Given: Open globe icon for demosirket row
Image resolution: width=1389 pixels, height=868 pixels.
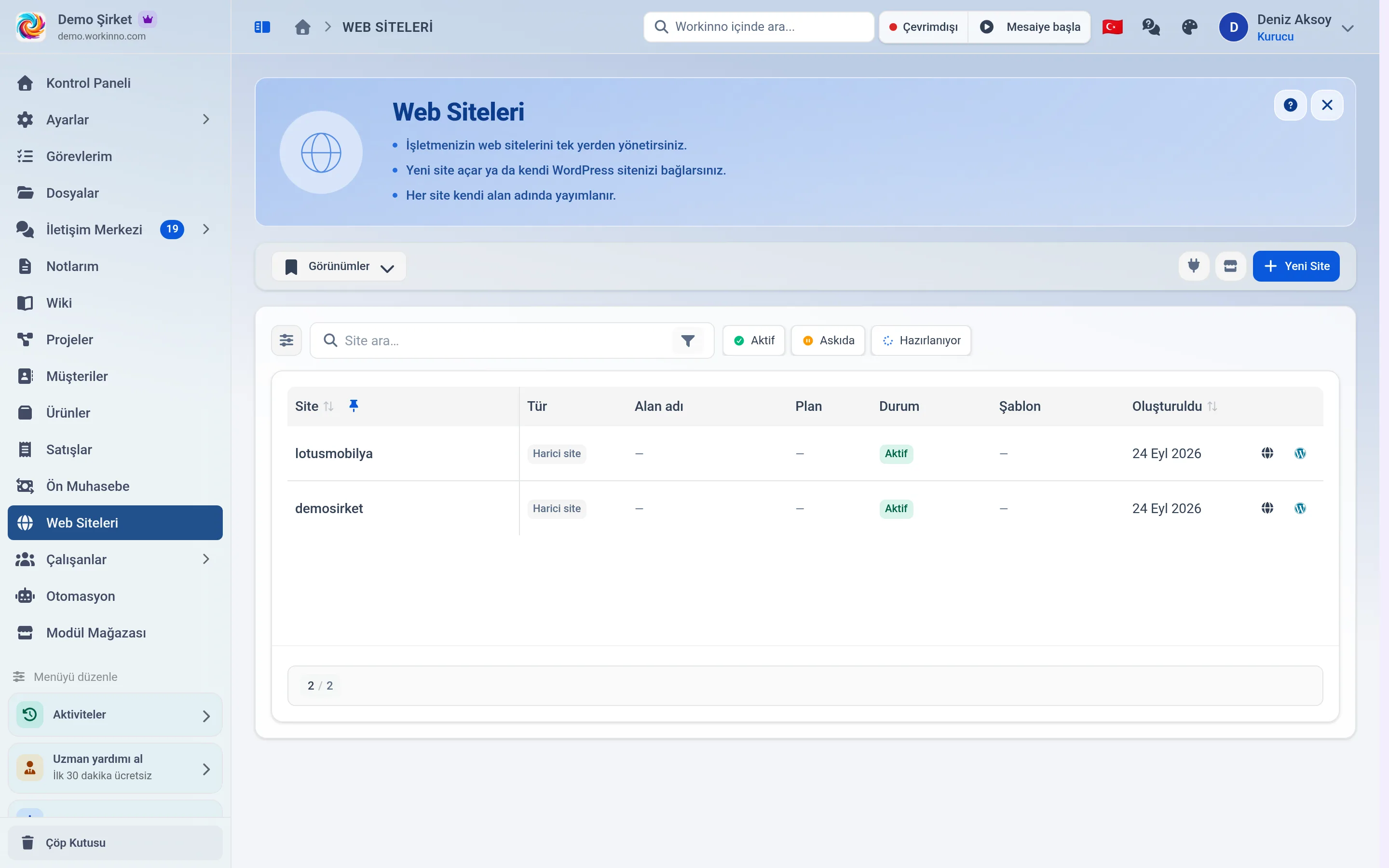Looking at the screenshot, I should coord(1267,508).
